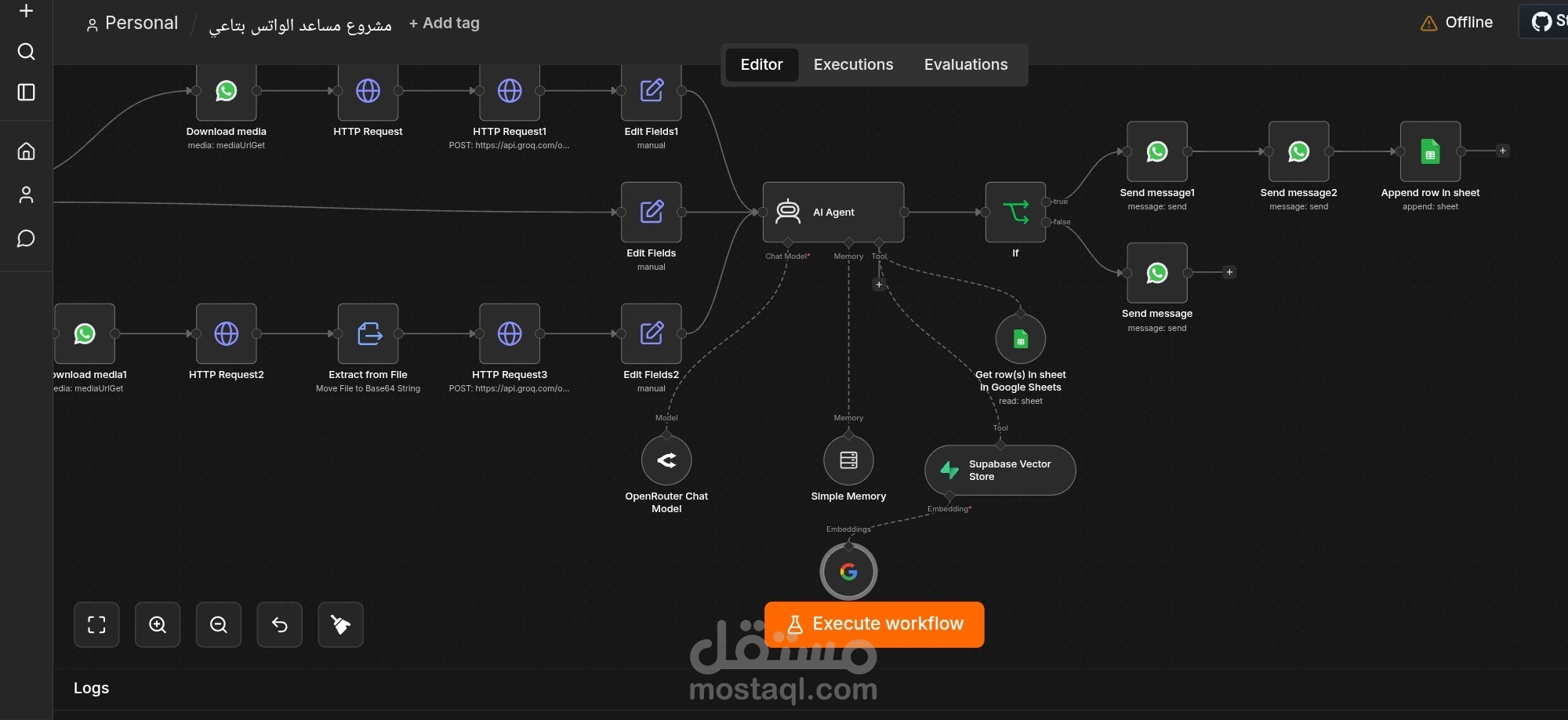Open the chat icon in sidebar
Image resolution: width=1568 pixels, height=720 pixels.
coord(26,238)
